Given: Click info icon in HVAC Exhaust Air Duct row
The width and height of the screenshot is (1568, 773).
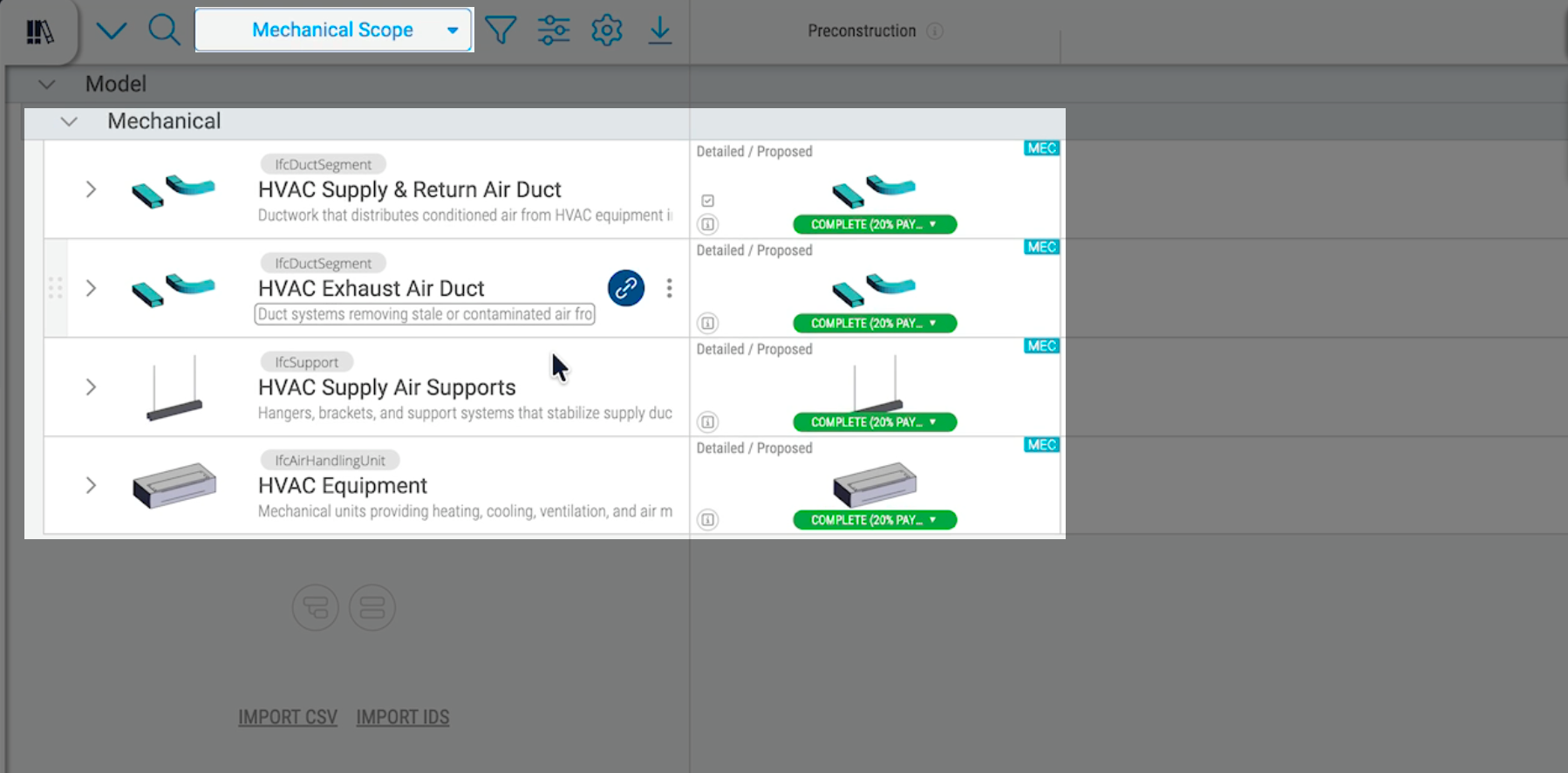Looking at the screenshot, I should click(708, 323).
